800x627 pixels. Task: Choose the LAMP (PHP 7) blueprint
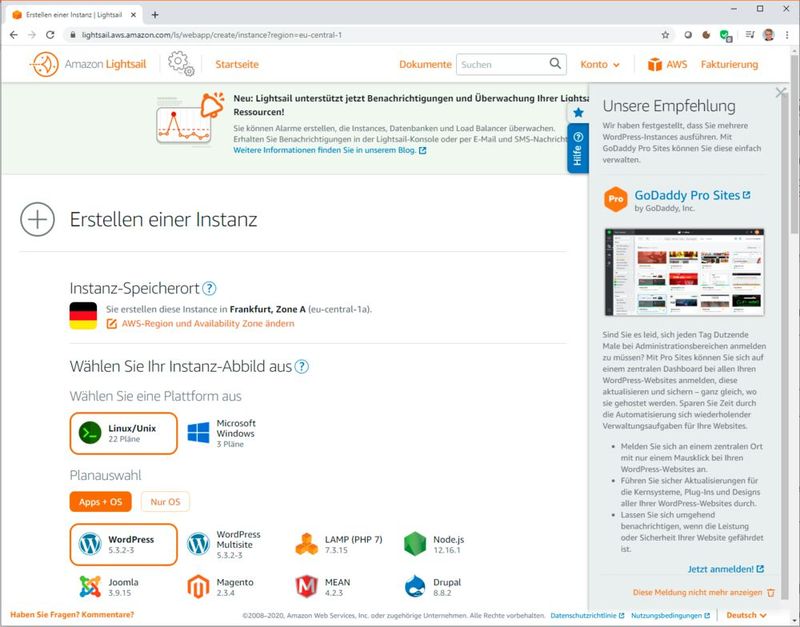click(x=339, y=544)
